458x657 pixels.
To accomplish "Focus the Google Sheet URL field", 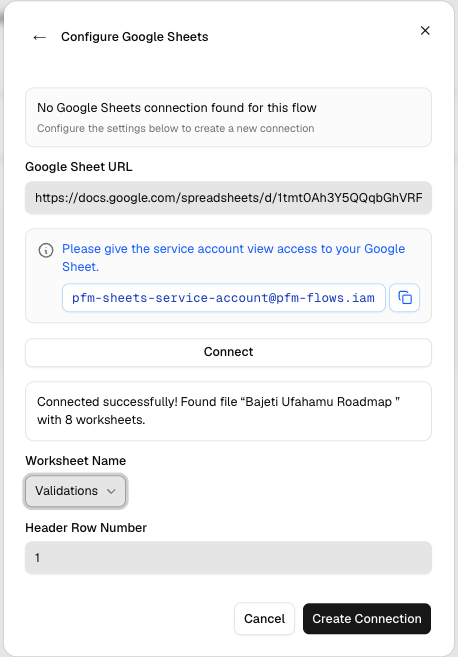I will (x=228, y=198).
